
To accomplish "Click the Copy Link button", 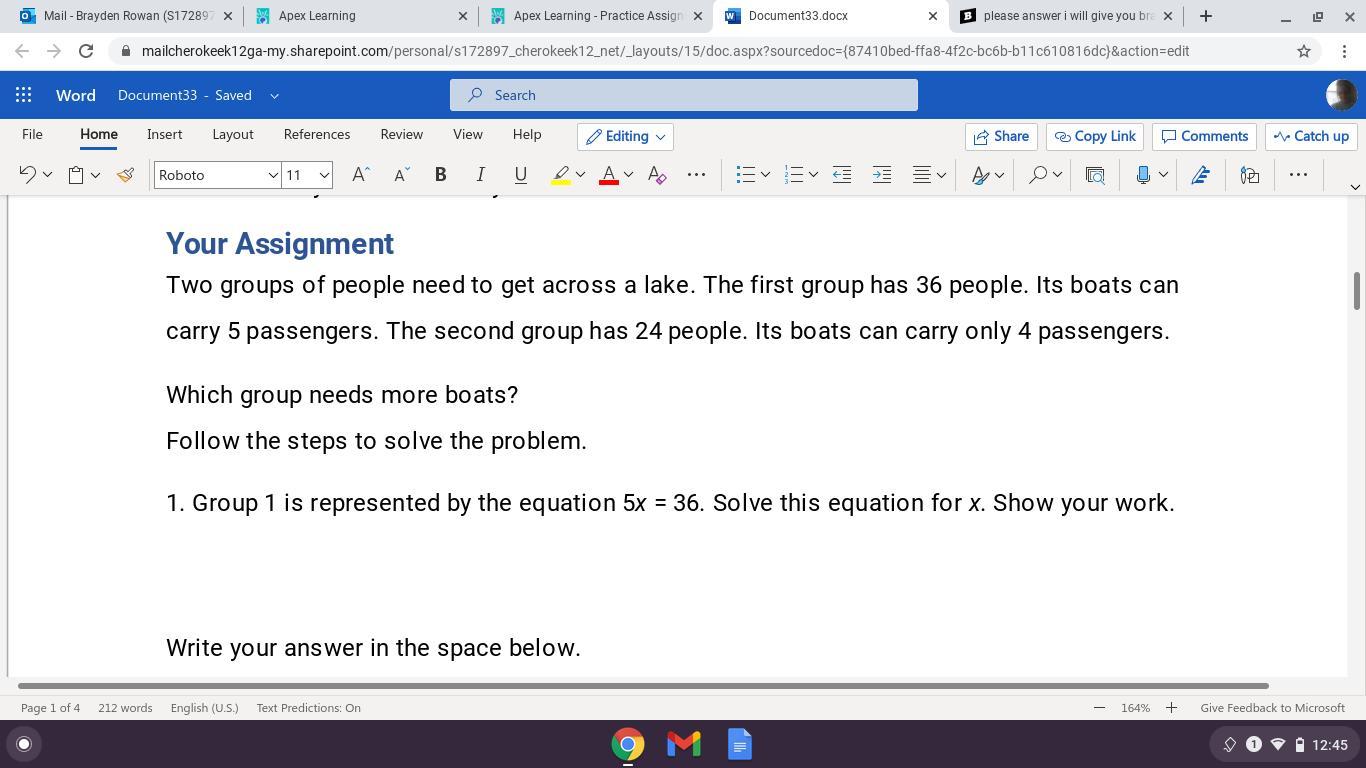I will [x=1095, y=137].
